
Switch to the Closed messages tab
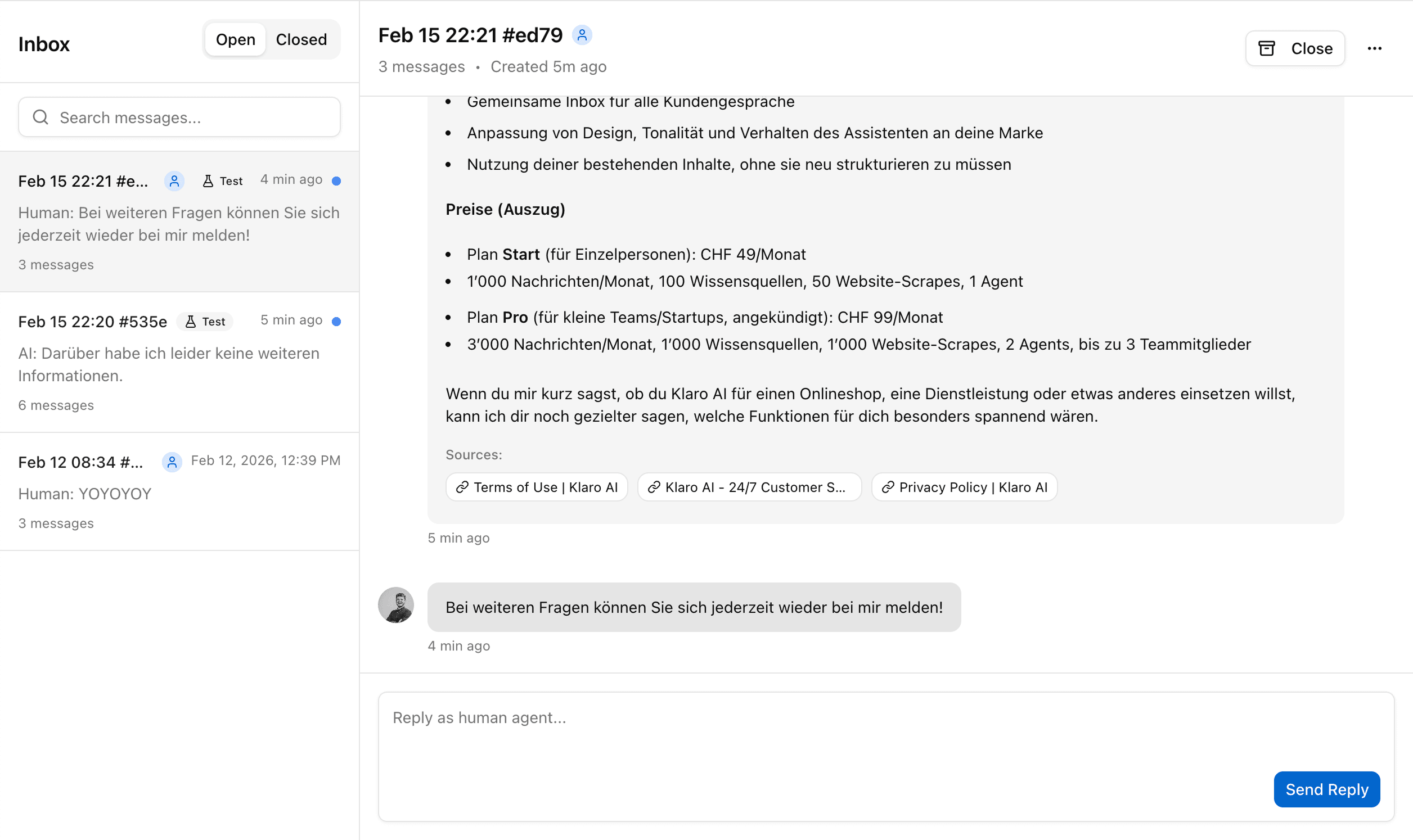(301, 39)
